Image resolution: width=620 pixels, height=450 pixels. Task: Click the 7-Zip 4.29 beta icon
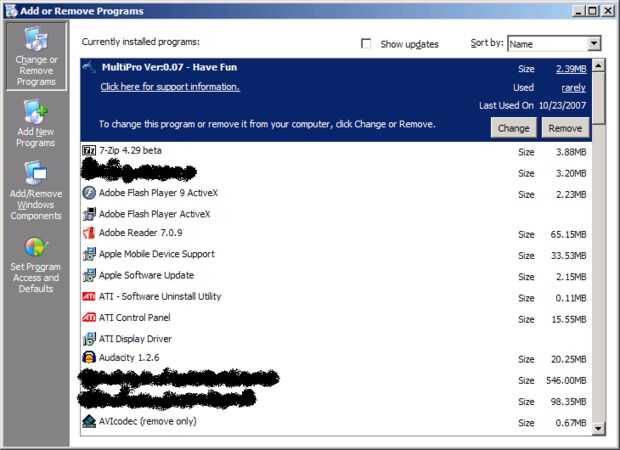click(x=89, y=150)
